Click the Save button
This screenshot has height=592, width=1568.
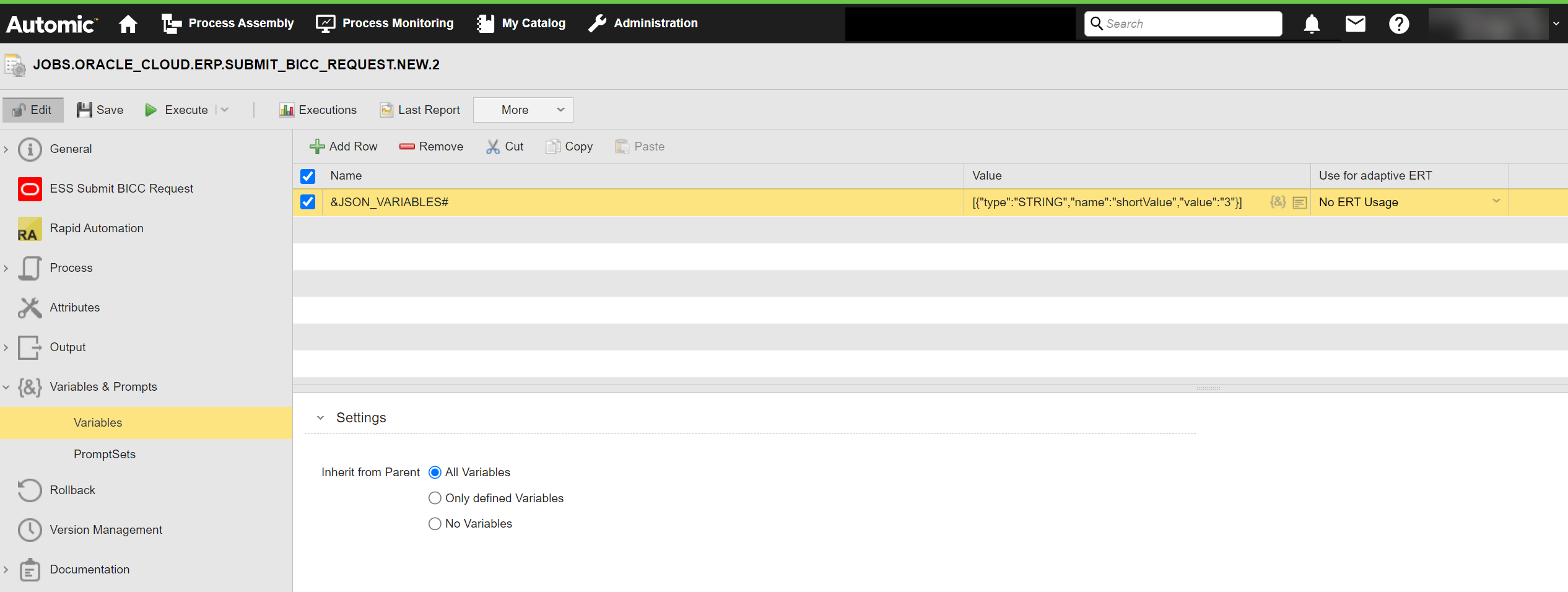tap(100, 110)
